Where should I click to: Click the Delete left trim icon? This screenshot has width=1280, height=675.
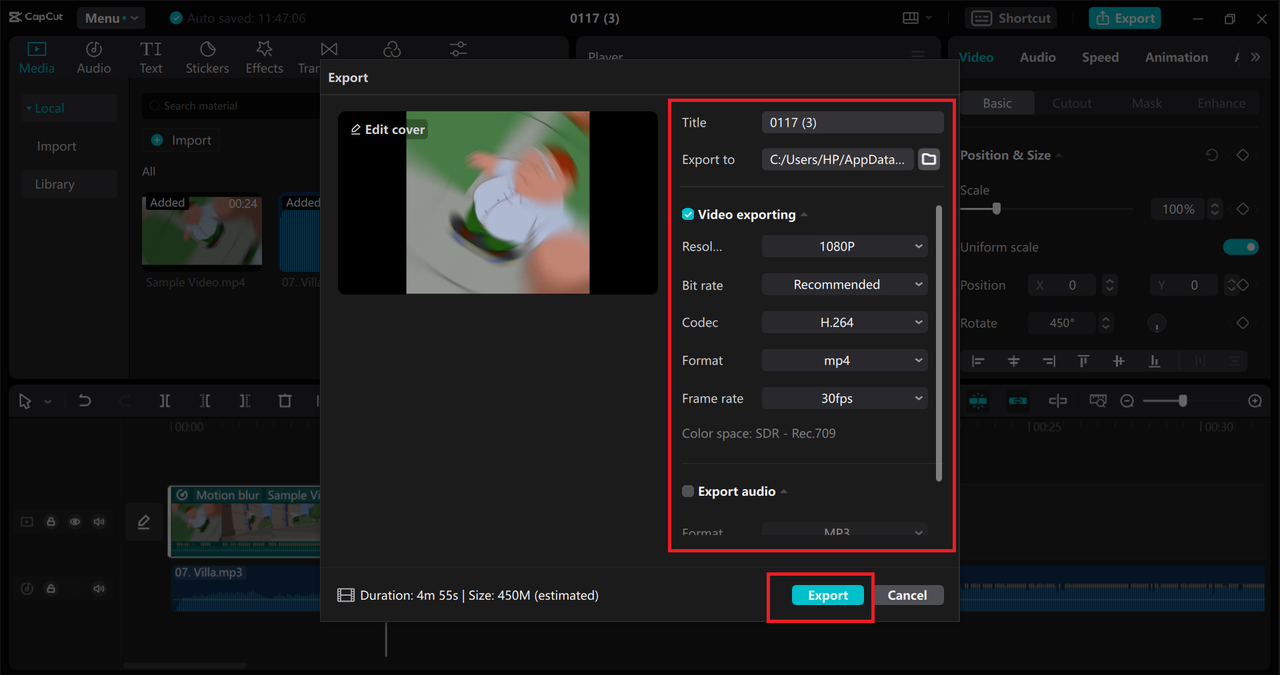point(205,401)
